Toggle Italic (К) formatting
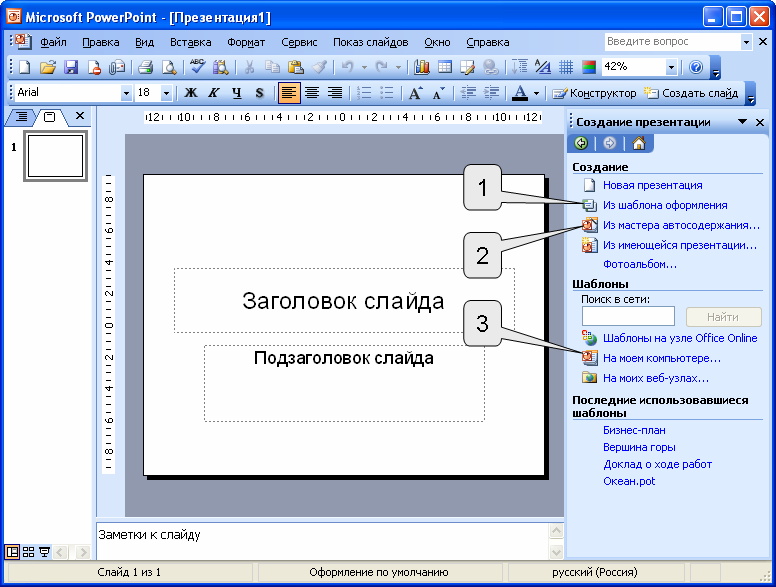The image size is (776, 587). tap(214, 93)
